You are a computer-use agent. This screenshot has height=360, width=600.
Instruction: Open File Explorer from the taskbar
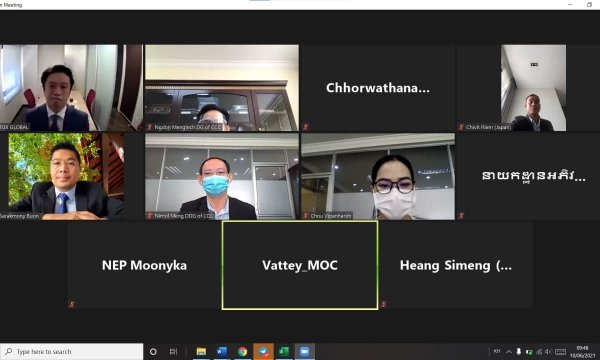point(201,352)
